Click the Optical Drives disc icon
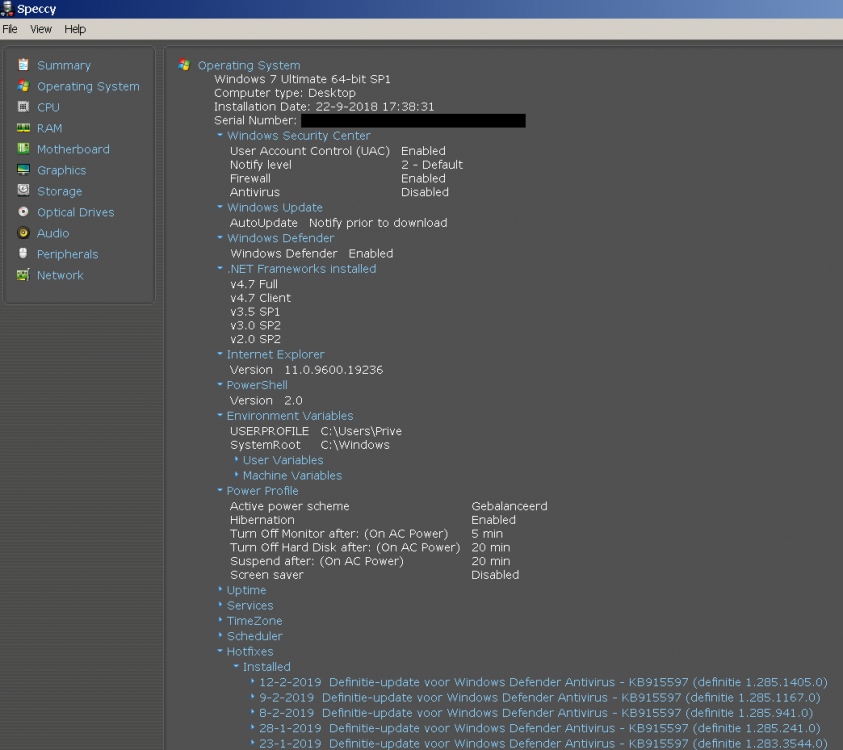Viewport: 843px width, 750px height. click(x=24, y=212)
